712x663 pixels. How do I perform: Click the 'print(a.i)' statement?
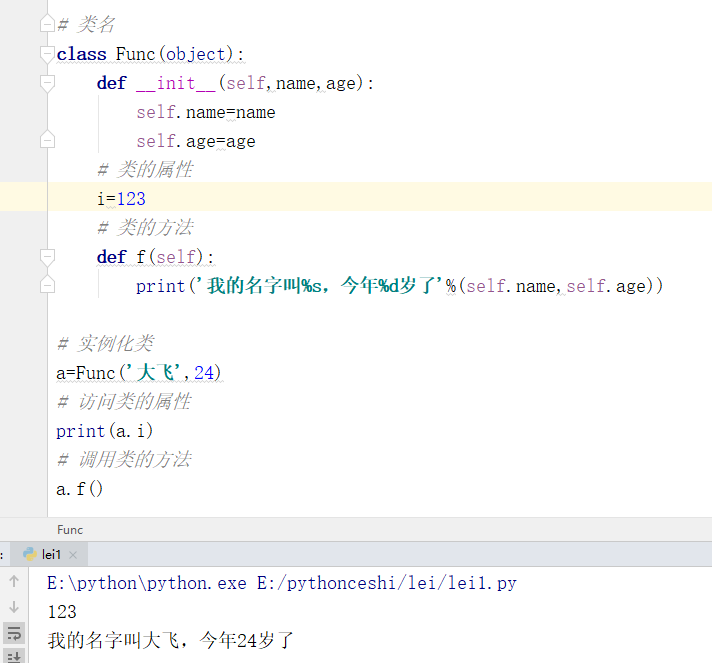pos(104,431)
